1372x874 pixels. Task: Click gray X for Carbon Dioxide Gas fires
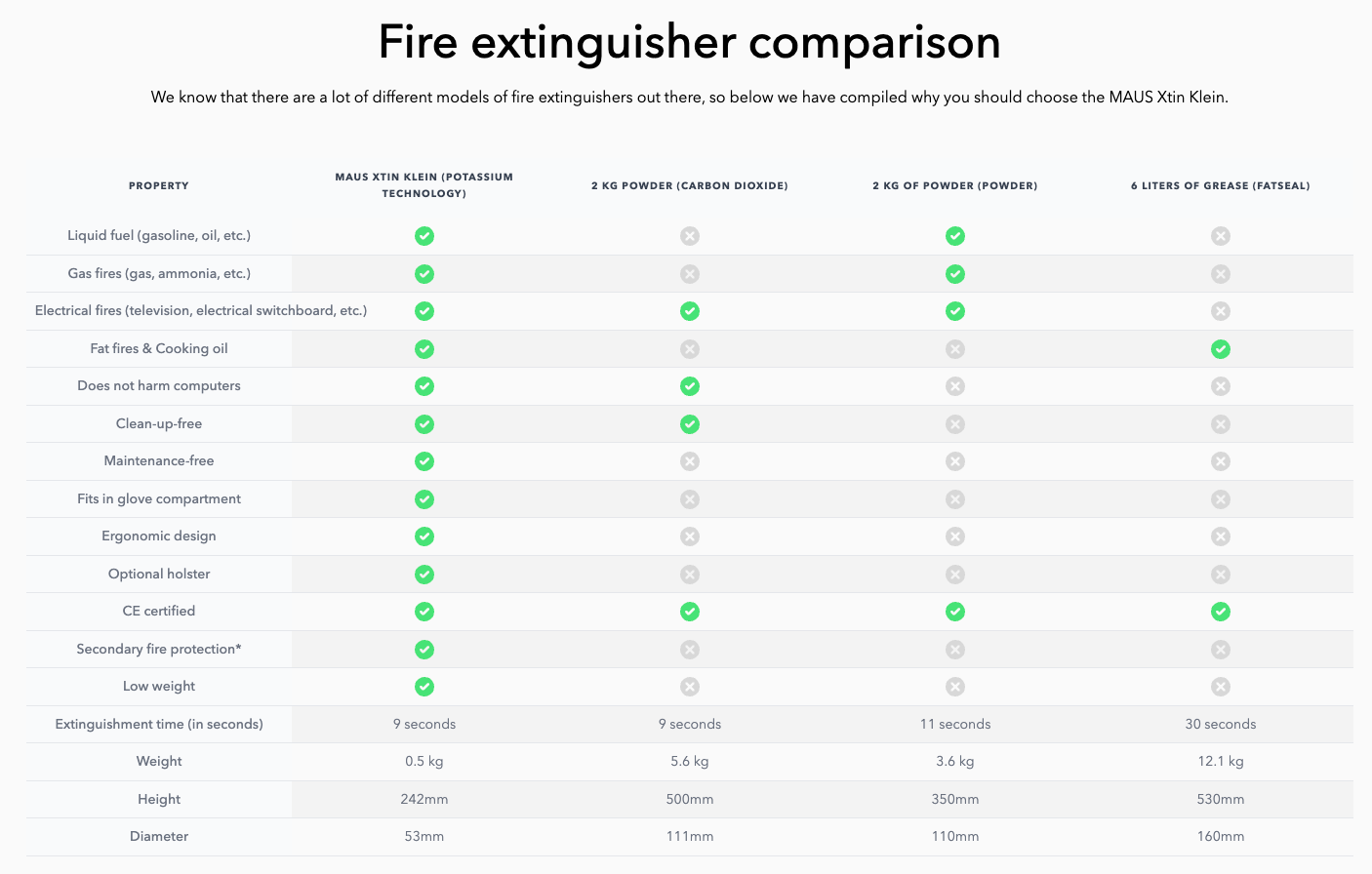690,274
